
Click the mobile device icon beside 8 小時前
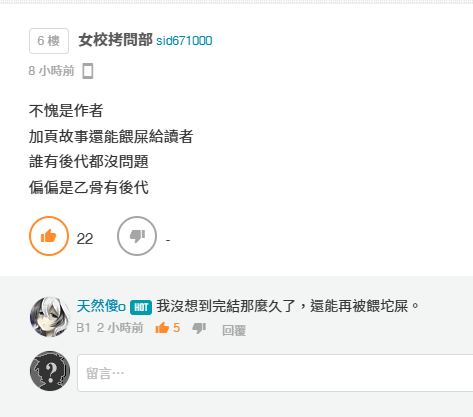pos(88,71)
